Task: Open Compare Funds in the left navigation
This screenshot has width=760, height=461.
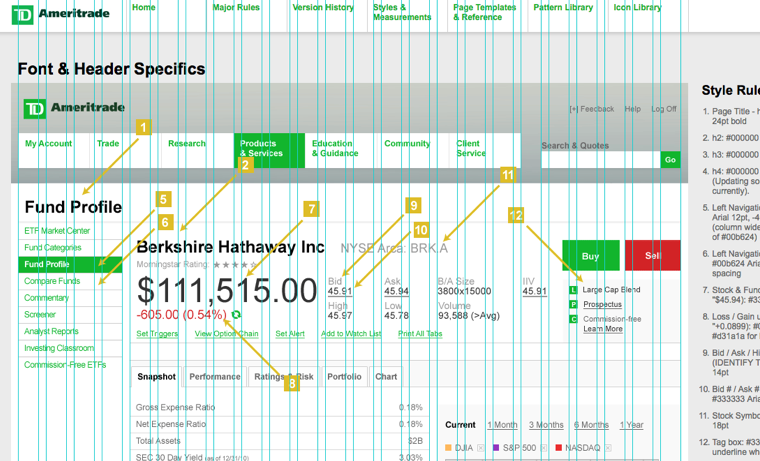Action: pos(52,281)
